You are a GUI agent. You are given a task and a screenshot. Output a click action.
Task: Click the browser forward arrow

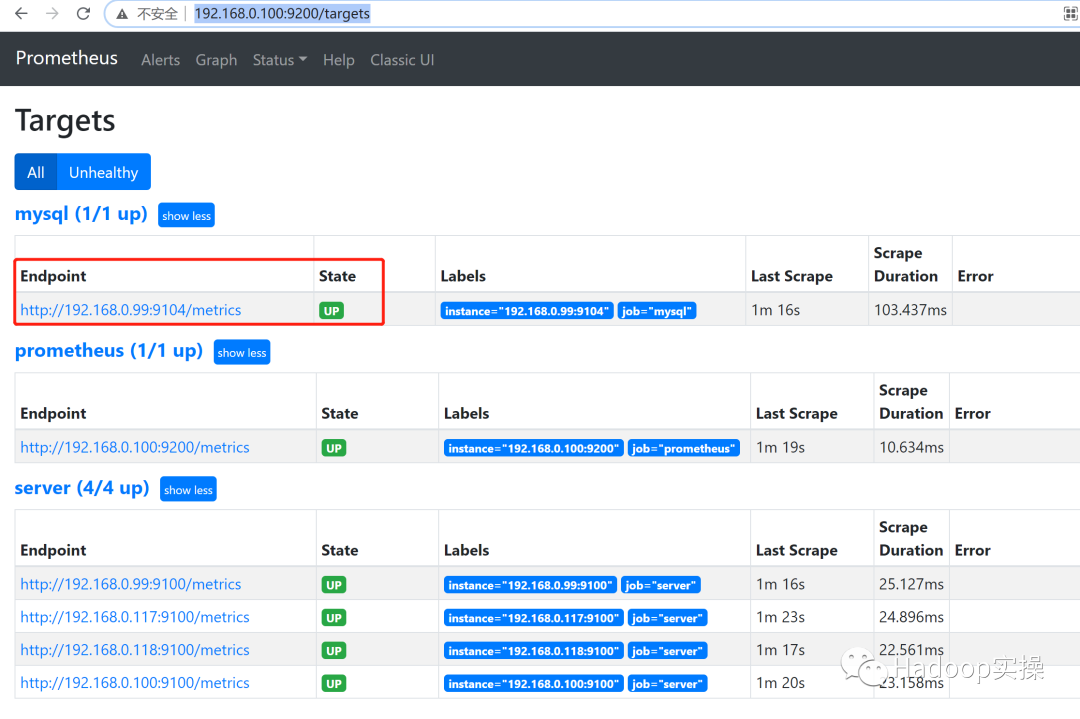(52, 13)
